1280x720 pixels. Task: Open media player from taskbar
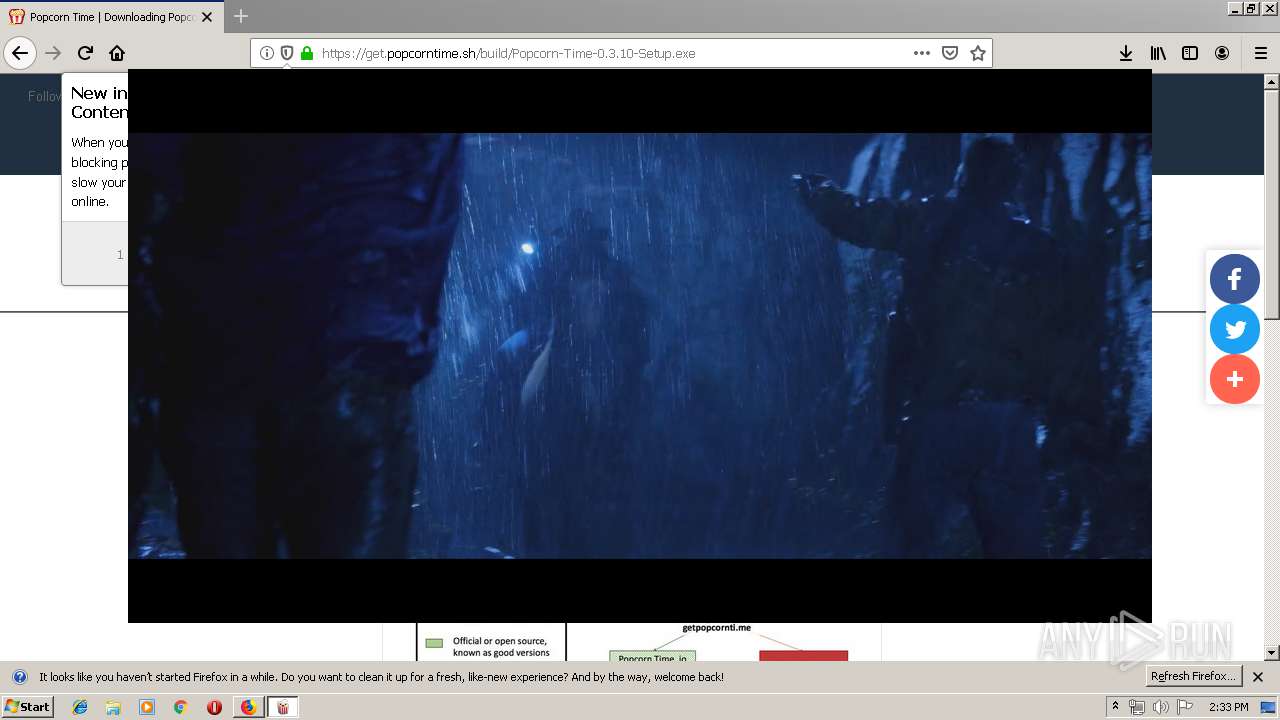point(147,707)
